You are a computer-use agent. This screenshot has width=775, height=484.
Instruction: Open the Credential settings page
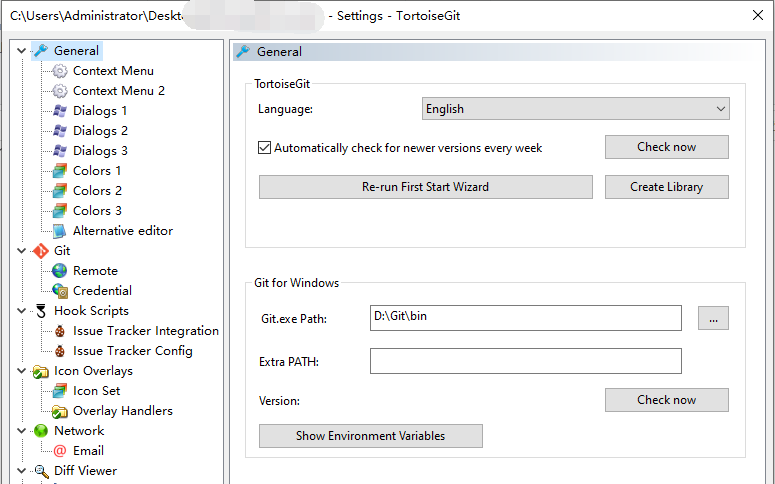coord(102,291)
